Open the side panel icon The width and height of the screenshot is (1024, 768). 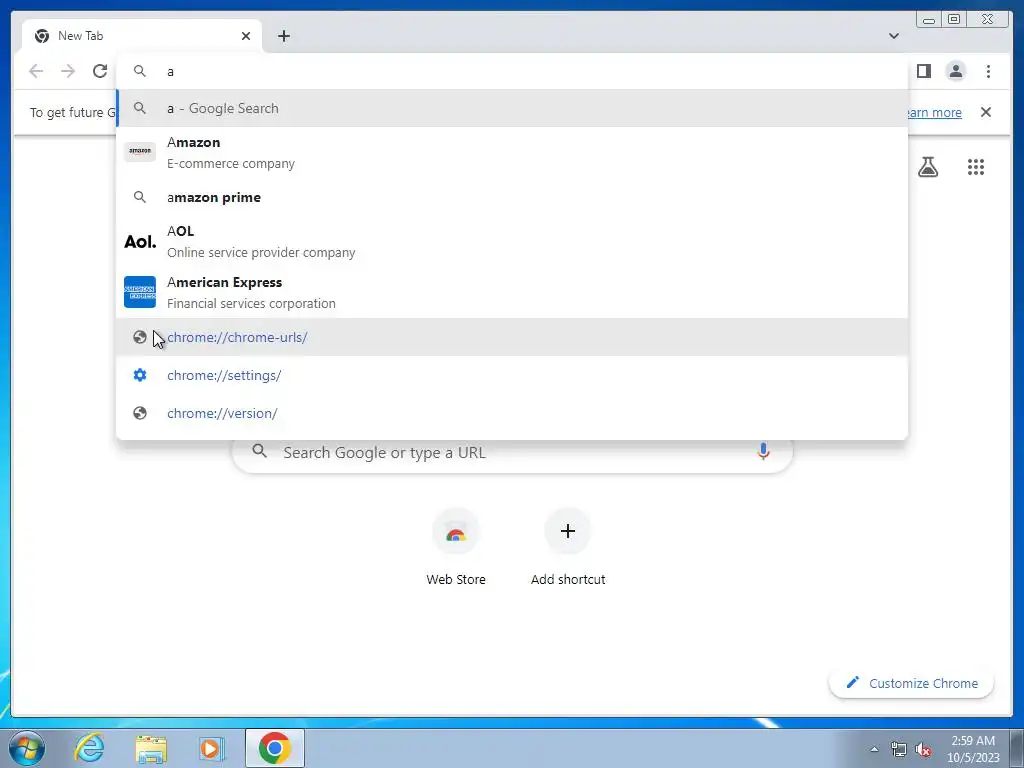click(x=923, y=71)
